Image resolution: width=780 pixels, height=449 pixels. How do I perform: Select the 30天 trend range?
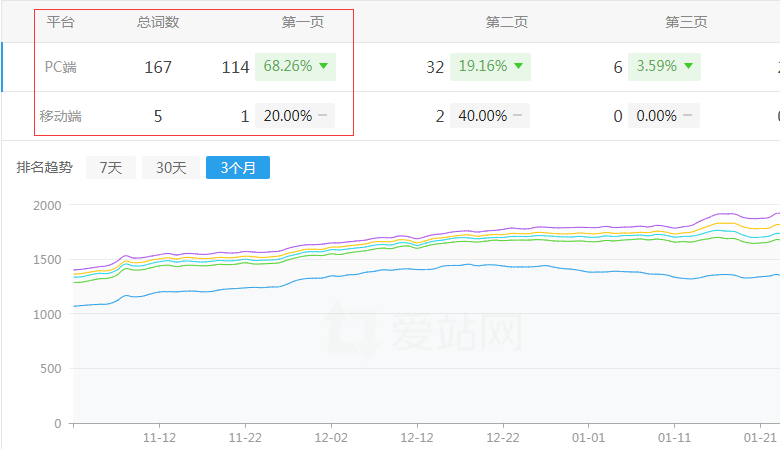(170, 168)
